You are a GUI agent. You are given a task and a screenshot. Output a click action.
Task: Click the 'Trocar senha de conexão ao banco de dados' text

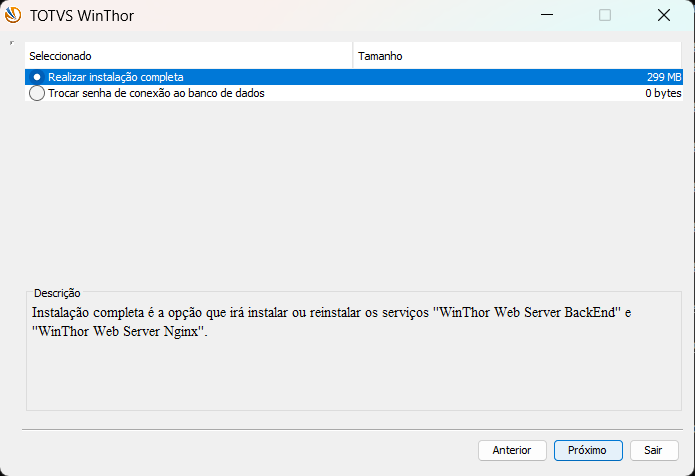pyautogui.click(x=156, y=93)
